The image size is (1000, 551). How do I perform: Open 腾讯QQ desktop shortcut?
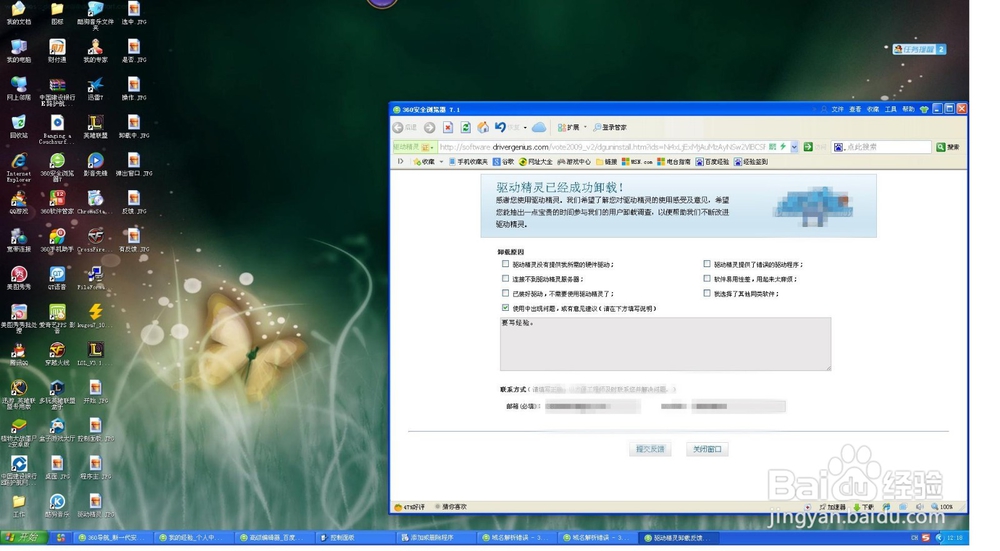coord(18,354)
